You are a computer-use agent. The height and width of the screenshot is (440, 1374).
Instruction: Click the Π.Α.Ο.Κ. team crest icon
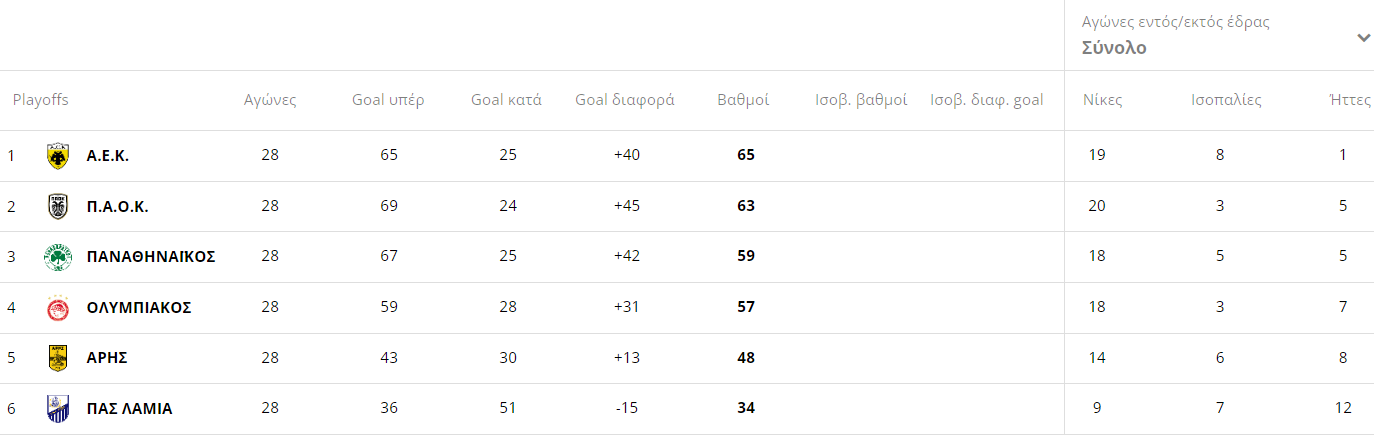click(x=58, y=206)
